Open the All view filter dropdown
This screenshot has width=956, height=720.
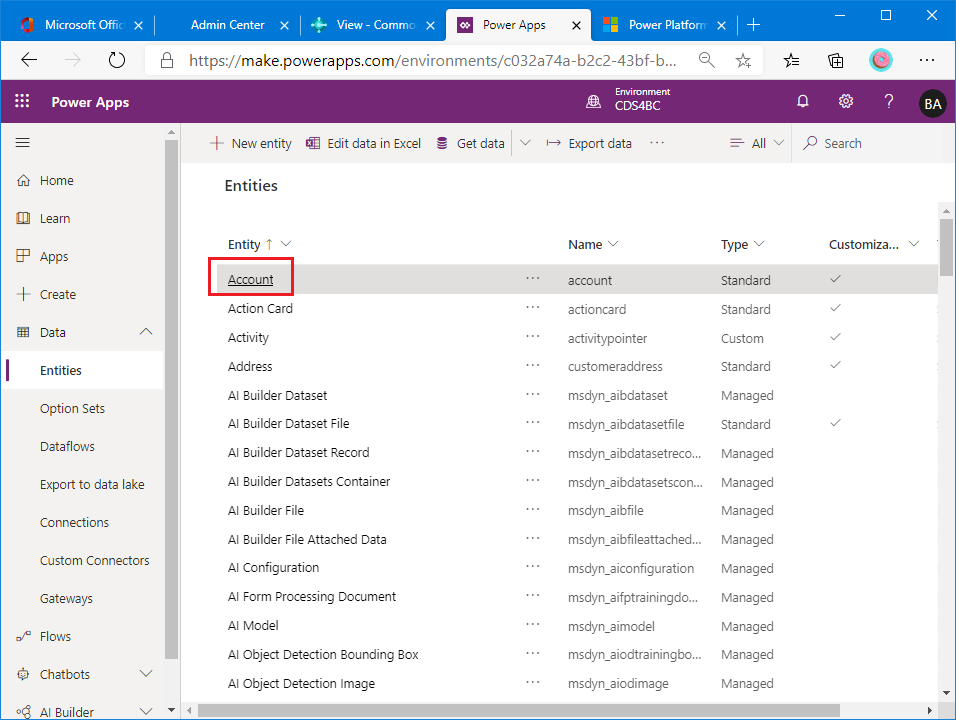point(757,143)
